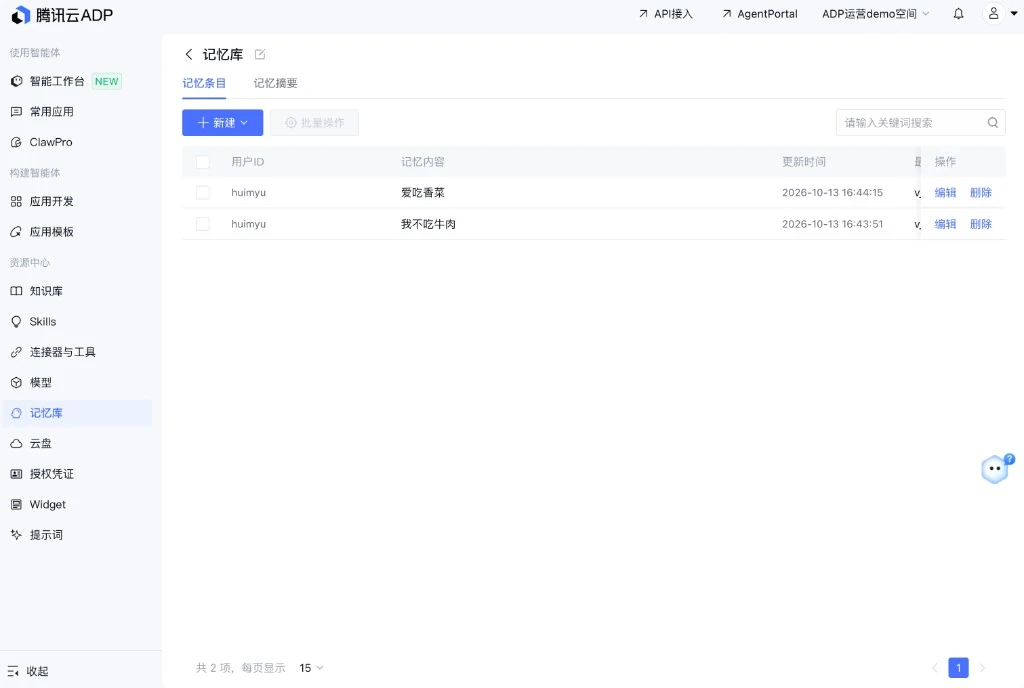
Task: Open the ADP运营demo空间 workspace dropdown
Action: [875, 14]
